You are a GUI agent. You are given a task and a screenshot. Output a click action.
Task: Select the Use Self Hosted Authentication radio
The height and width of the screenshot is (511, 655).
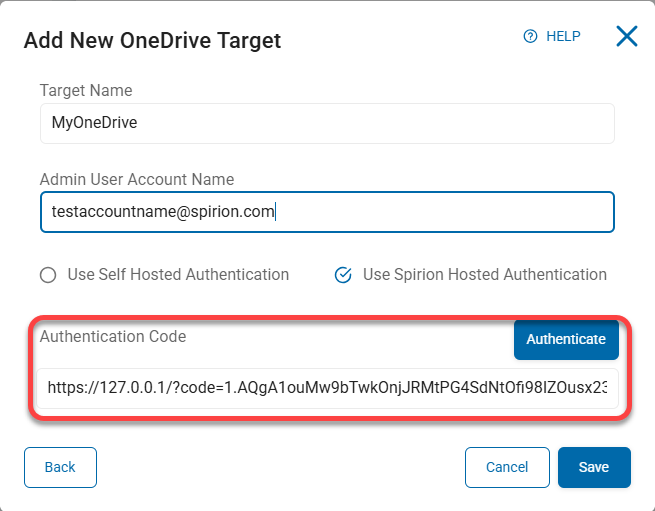pos(47,275)
